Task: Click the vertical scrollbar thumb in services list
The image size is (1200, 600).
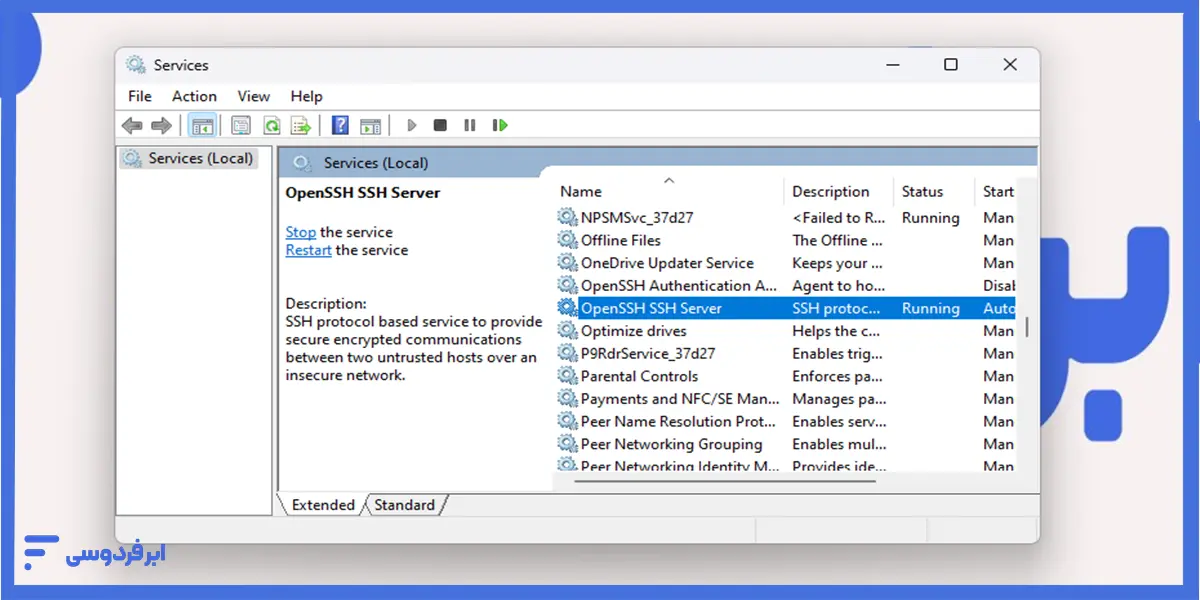Action: 1026,327
